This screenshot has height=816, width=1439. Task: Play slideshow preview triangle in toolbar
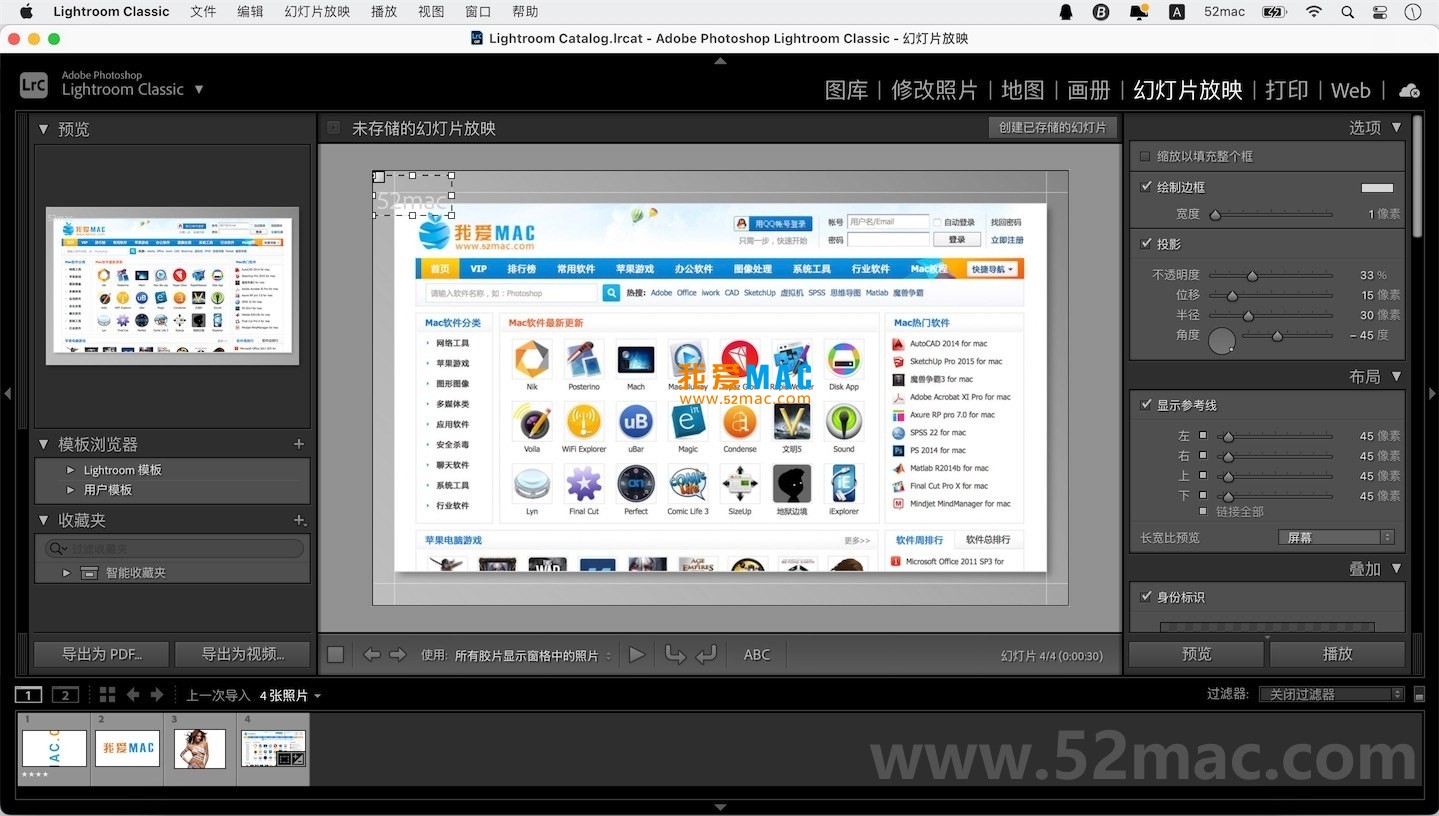point(637,655)
